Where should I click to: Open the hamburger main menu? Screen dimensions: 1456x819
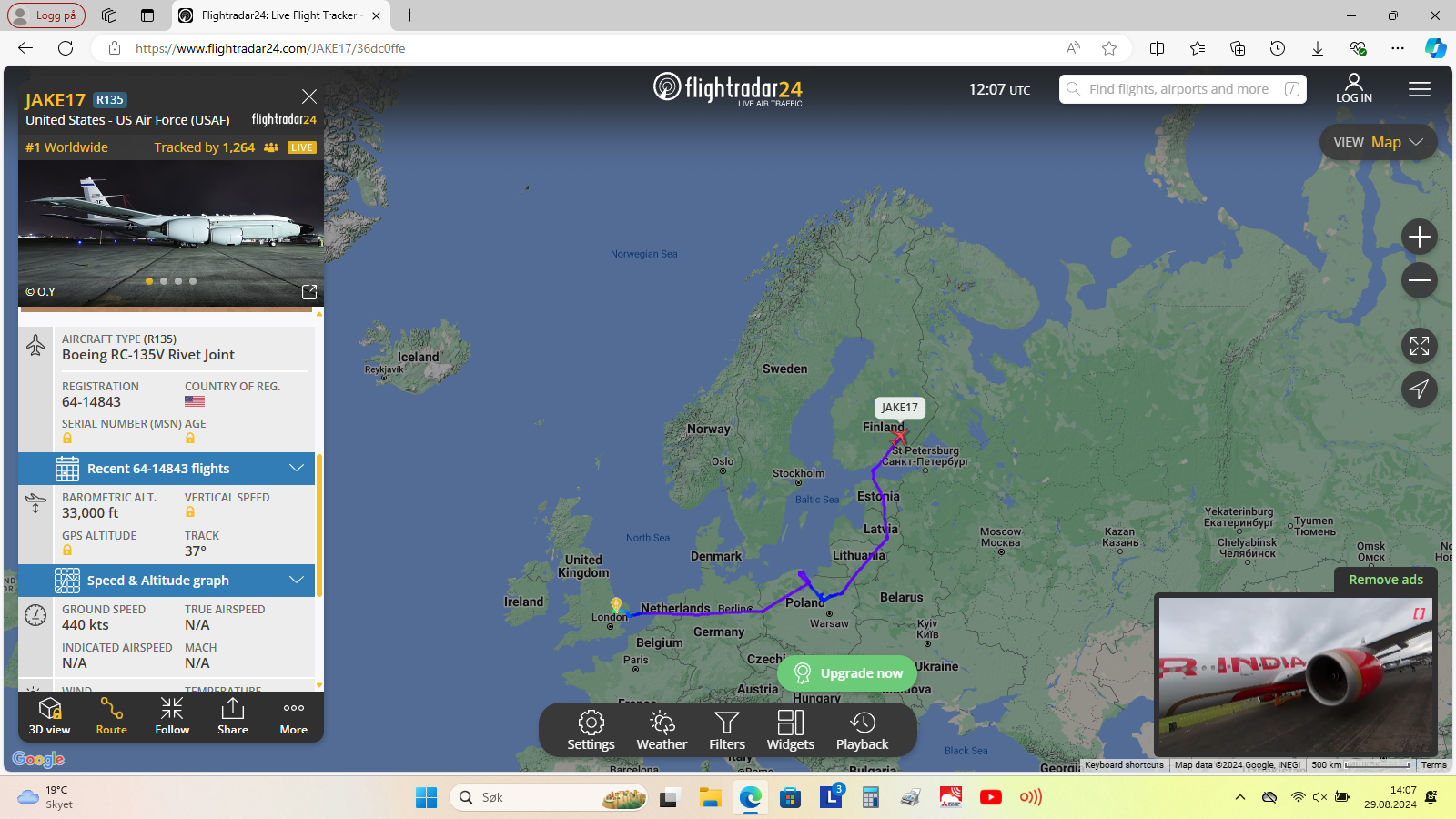[1420, 89]
